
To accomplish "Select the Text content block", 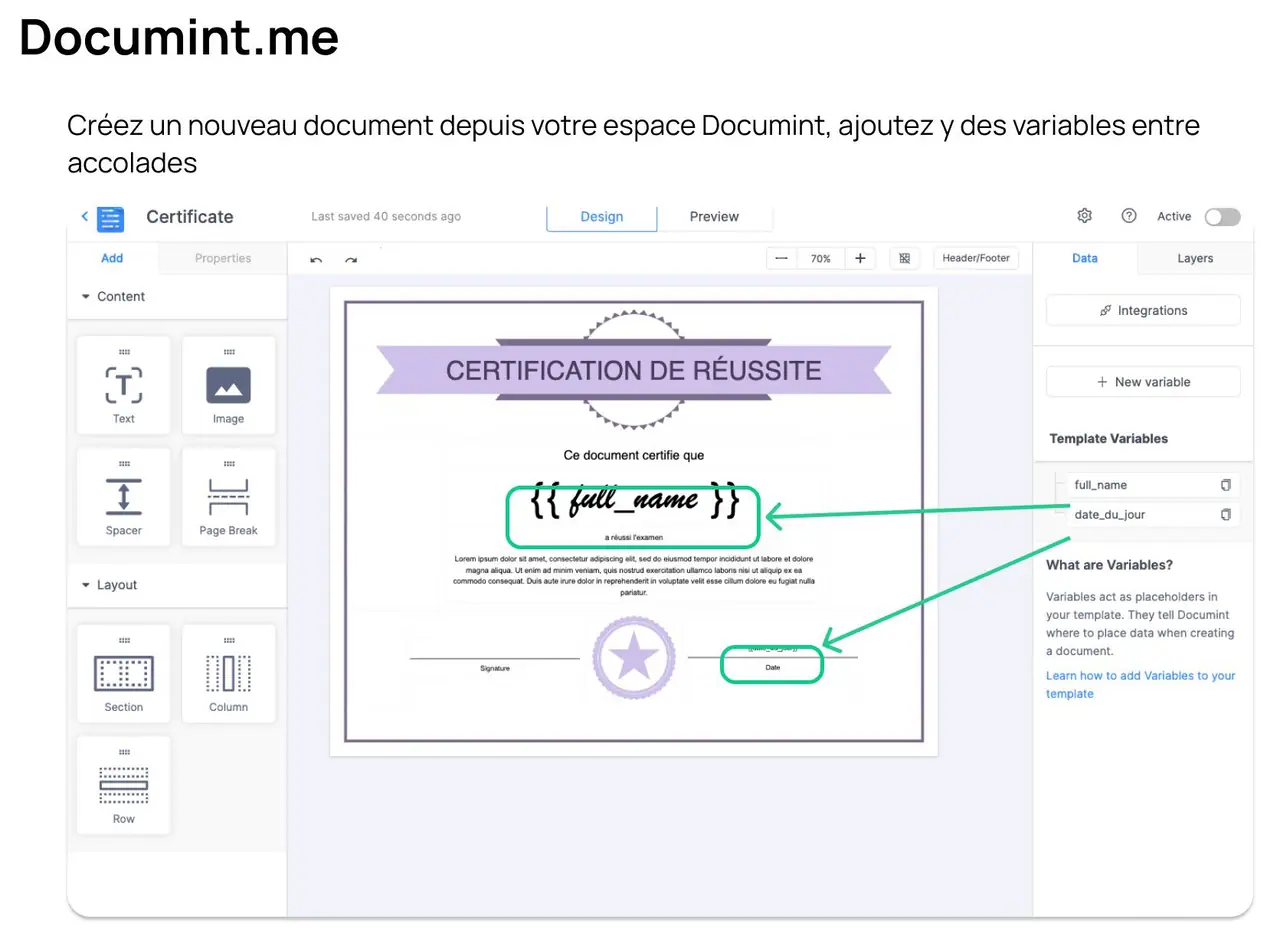I will pos(124,385).
